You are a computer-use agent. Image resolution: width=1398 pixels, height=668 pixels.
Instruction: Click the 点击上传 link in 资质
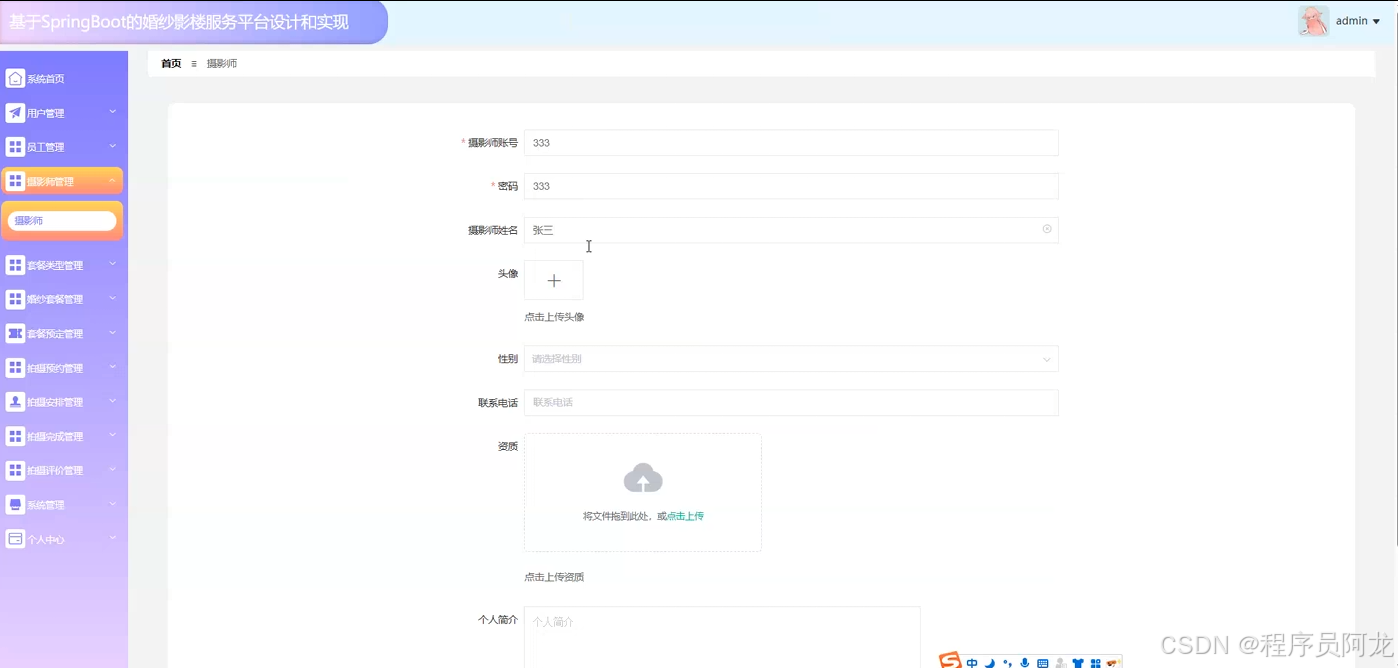pyautogui.click(x=685, y=516)
